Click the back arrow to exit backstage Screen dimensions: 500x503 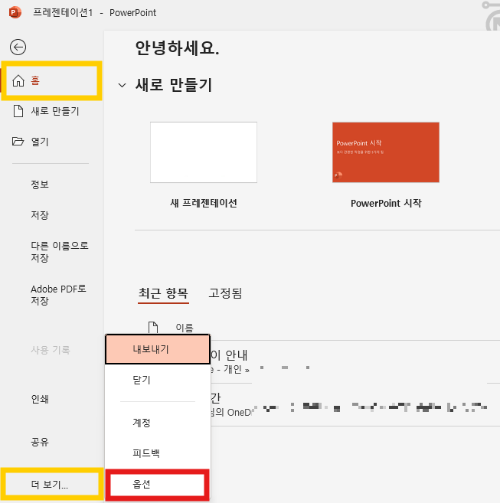pyautogui.click(x=18, y=47)
